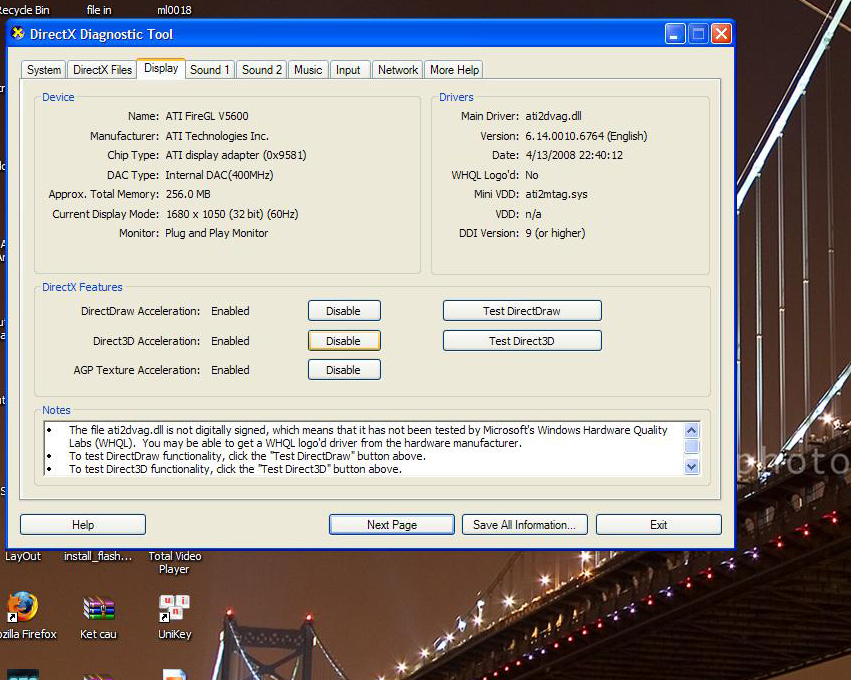Open the Mozilla Firefox desktop shortcut

(x=22, y=607)
